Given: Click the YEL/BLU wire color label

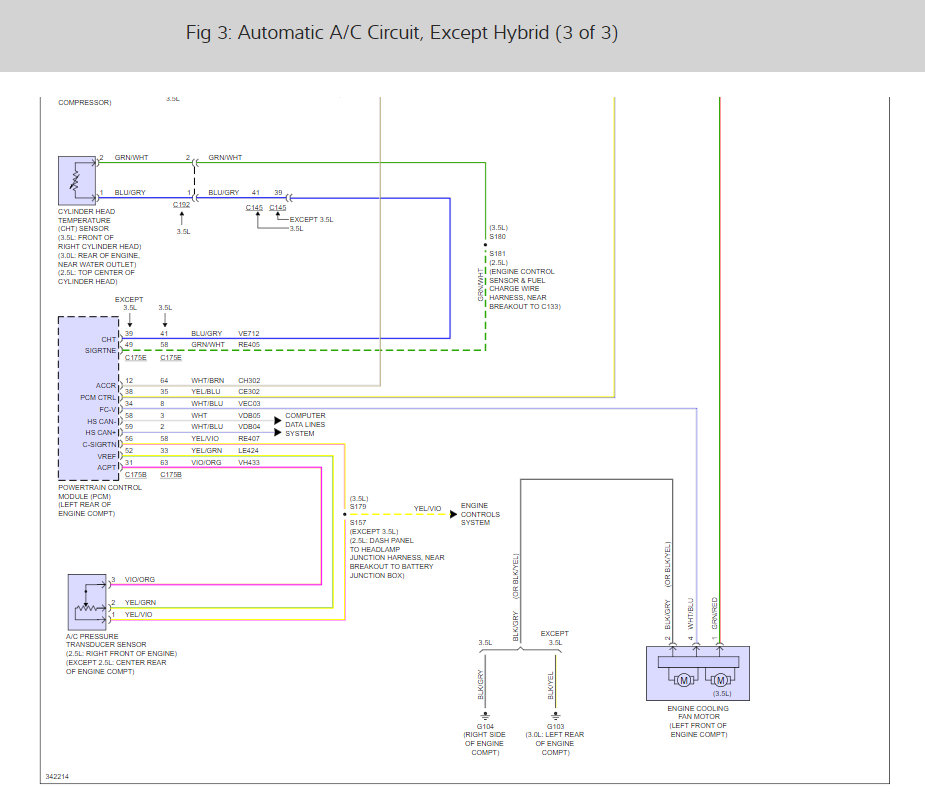Looking at the screenshot, I should pyautogui.click(x=206, y=392).
